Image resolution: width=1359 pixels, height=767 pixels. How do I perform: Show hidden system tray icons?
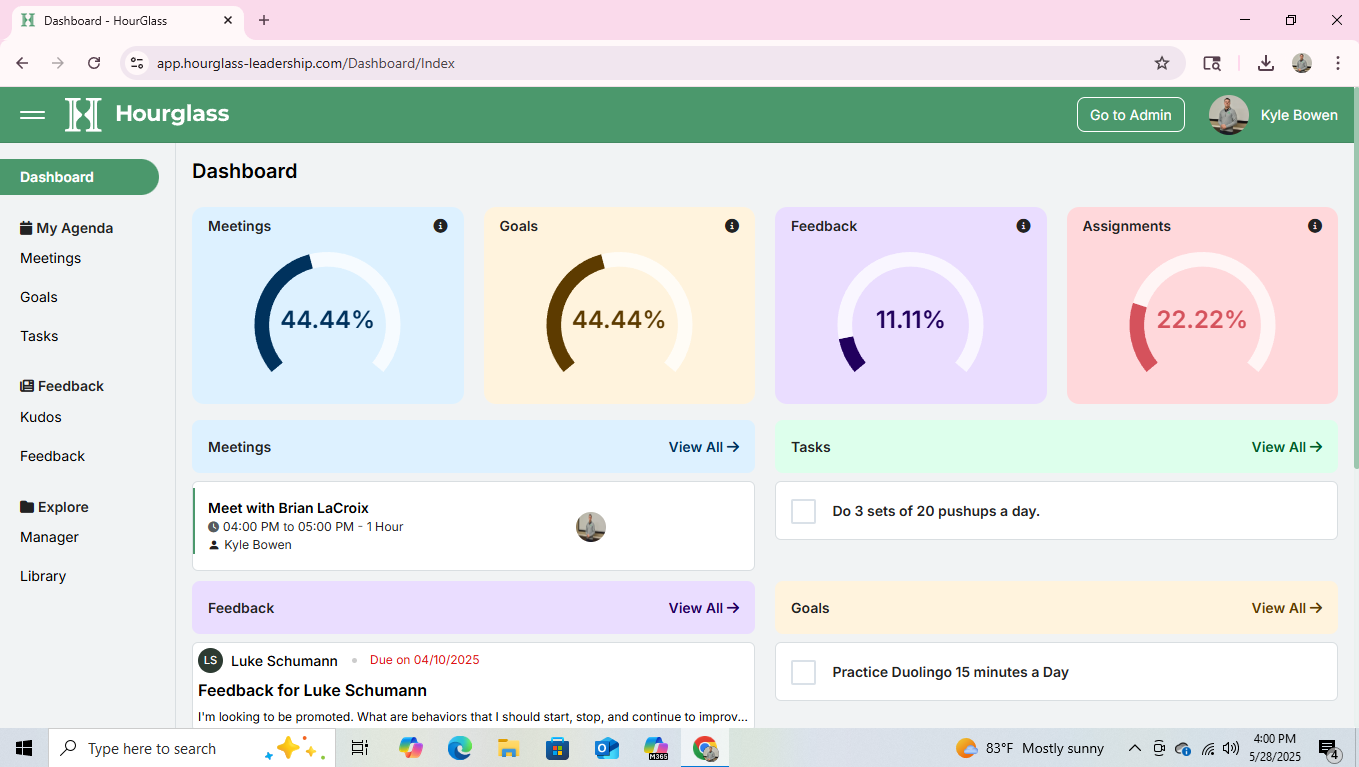point(1135,748)
